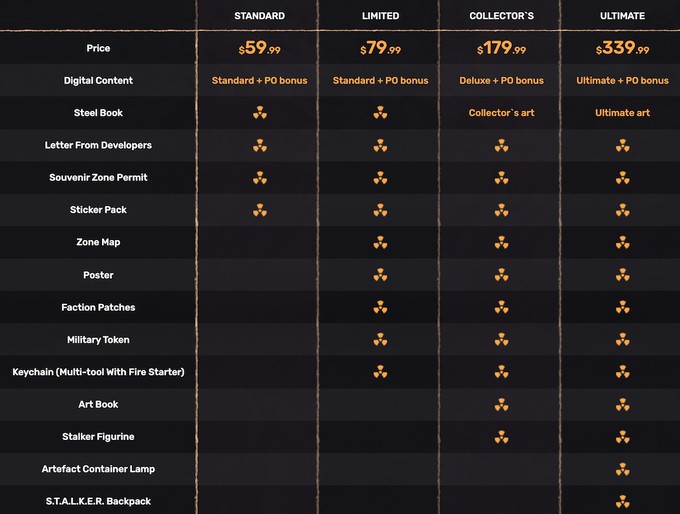This screenshot has height=514, width=680.
Task: Click the Limited edition Keychain radiation icon
Action: coord(380,372)
